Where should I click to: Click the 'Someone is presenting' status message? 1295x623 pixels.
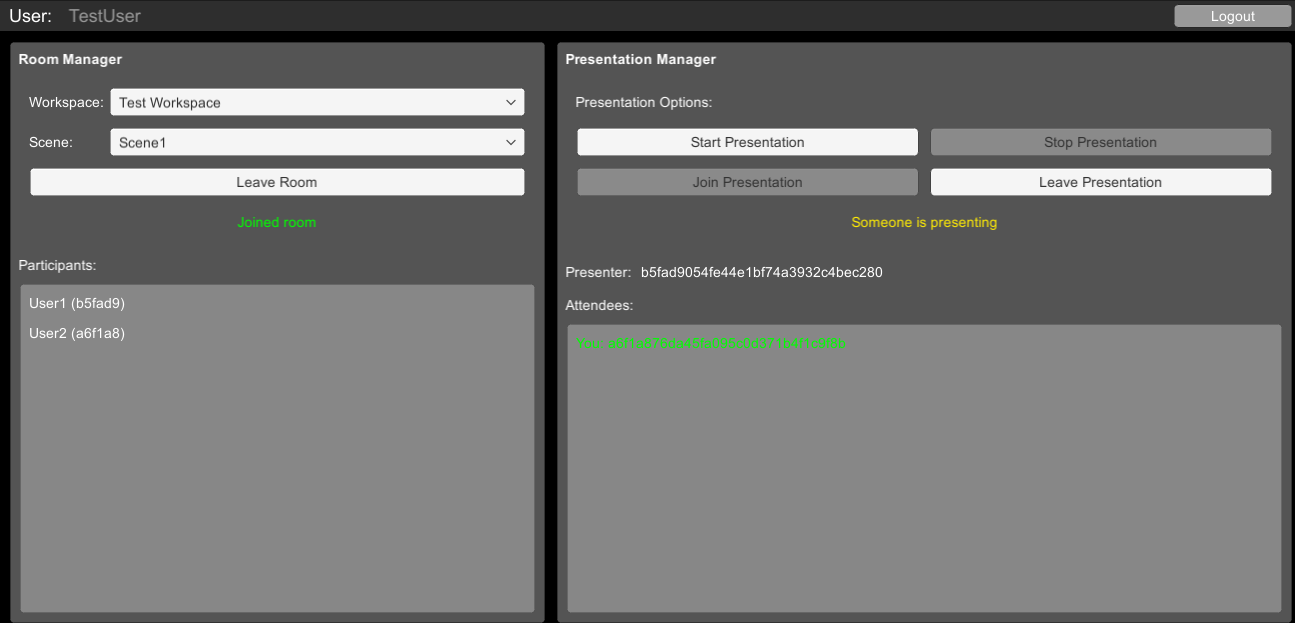[x=924, y=222]
